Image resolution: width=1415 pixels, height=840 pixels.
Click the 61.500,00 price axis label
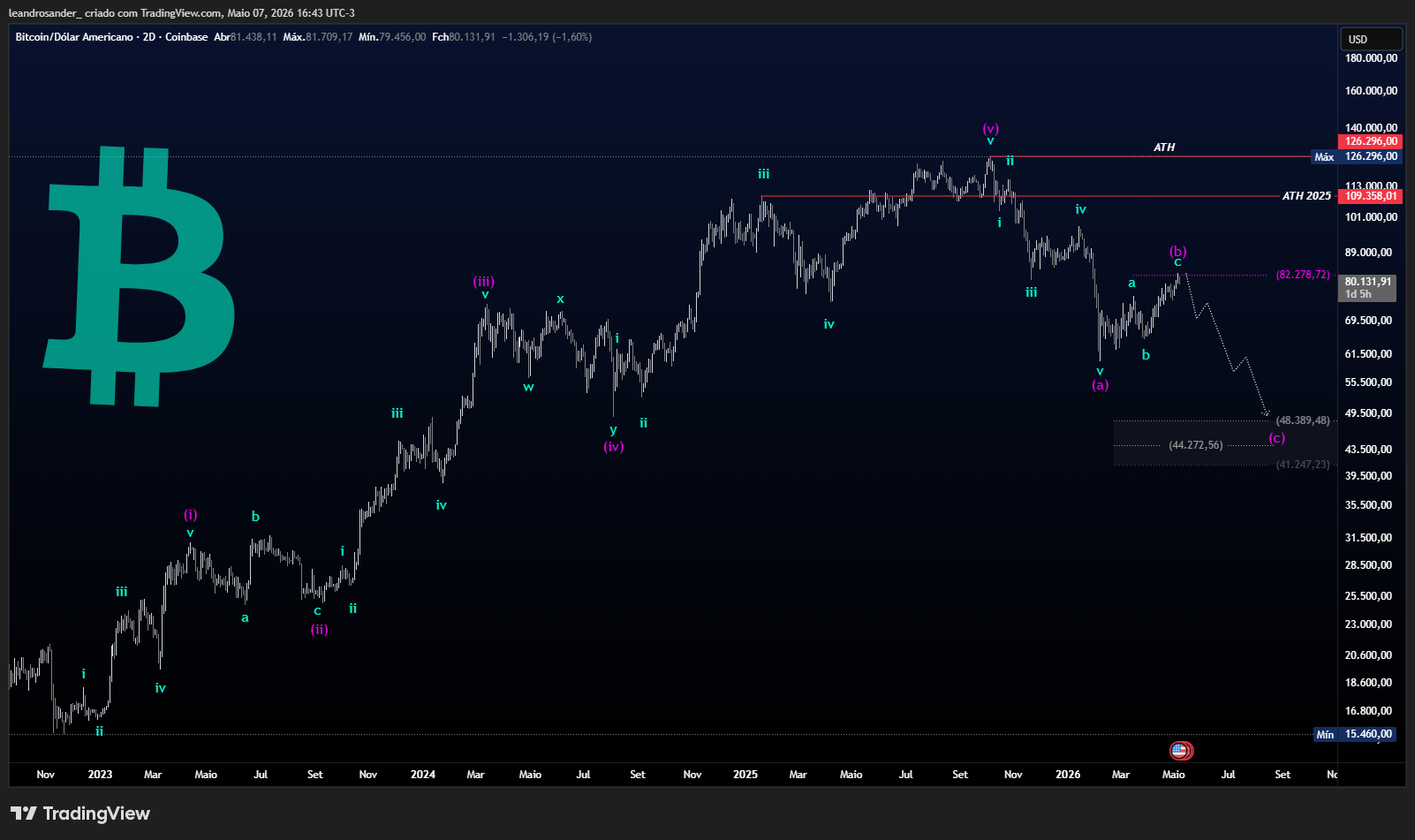1368,354
